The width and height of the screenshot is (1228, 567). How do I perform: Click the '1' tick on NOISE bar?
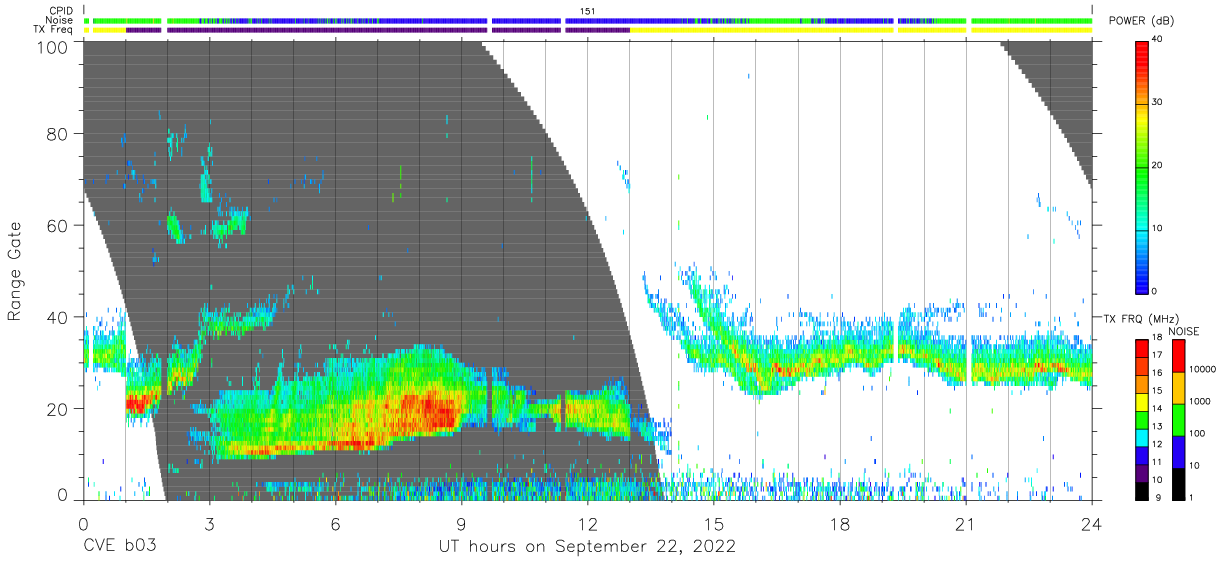coord(1191,497)
